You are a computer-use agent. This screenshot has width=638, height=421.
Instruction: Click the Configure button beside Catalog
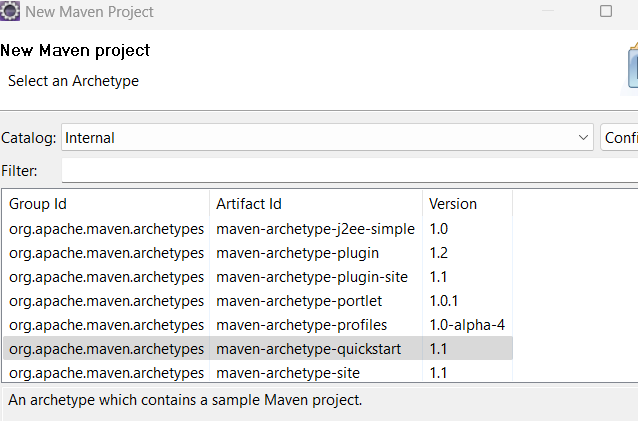coord(619,138)
